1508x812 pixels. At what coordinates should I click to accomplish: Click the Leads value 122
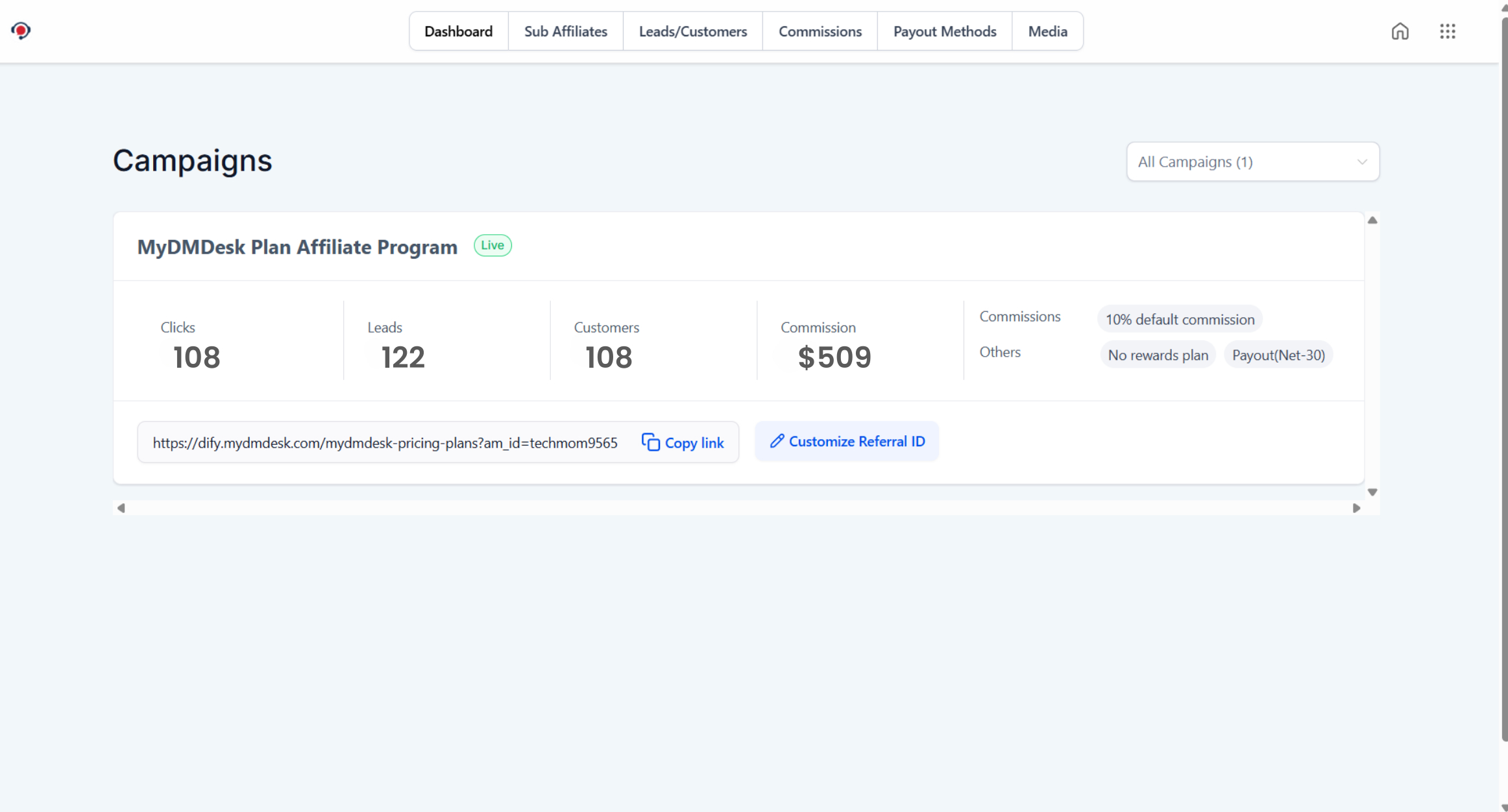(403, 357)
